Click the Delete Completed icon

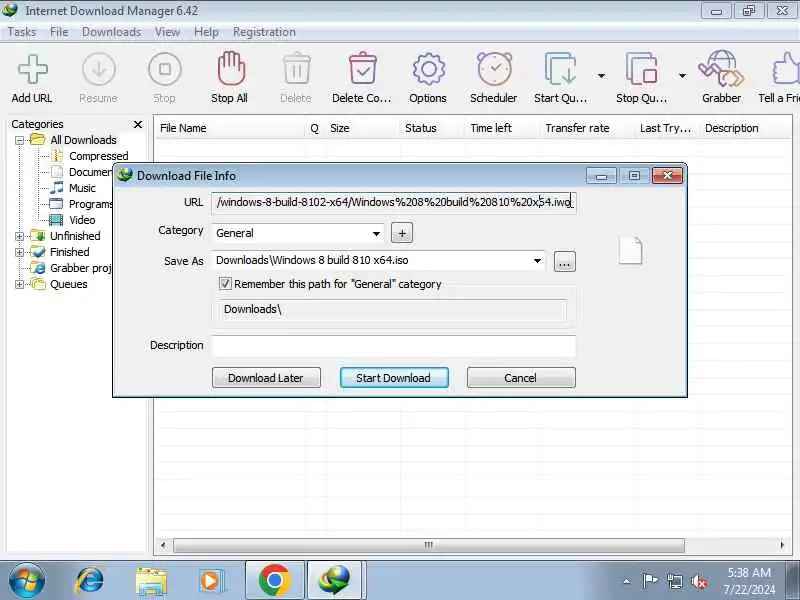[x=363, y=68]
